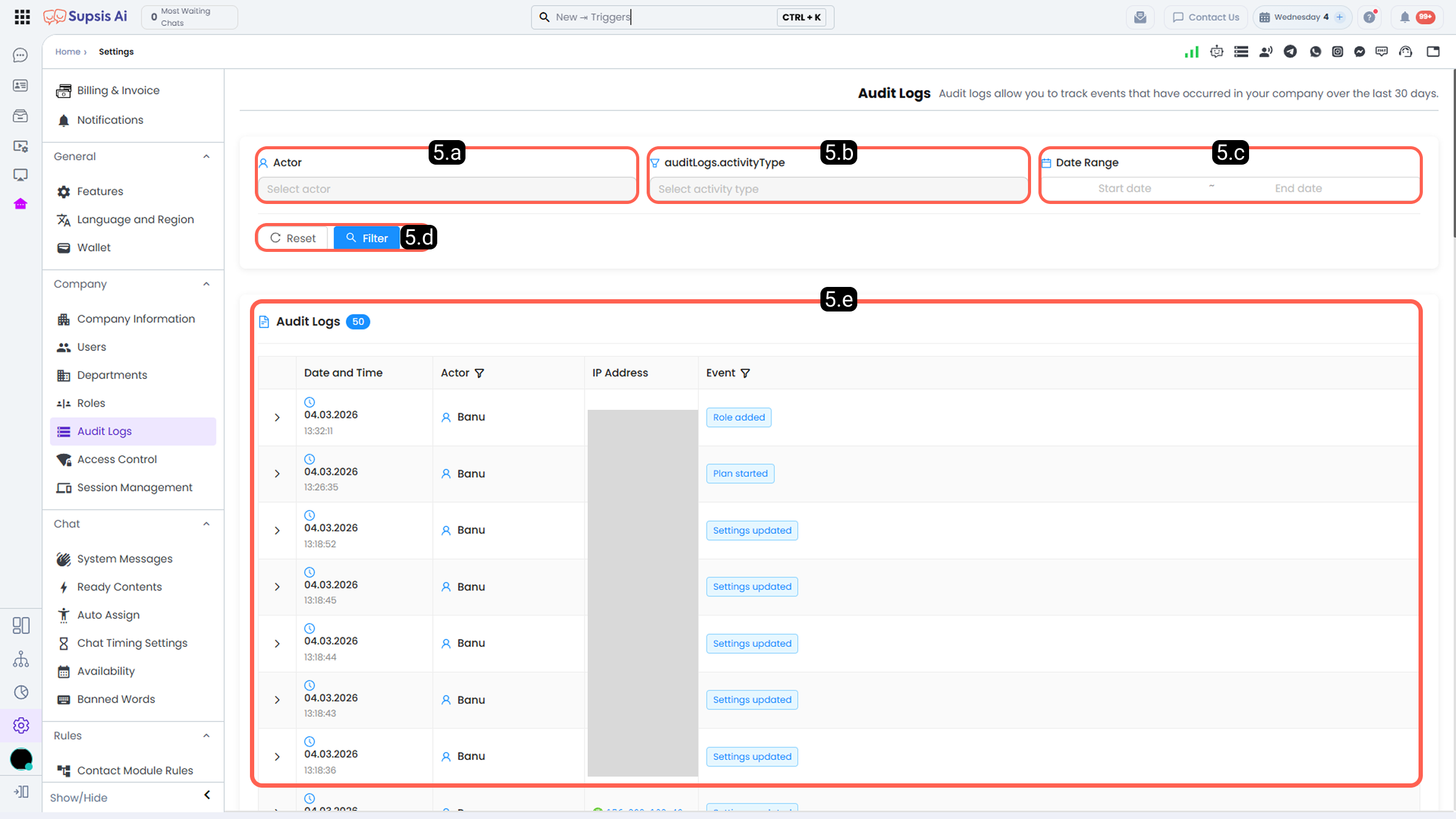
Task: Open the contacts card icon in left rail
Action: point(20,86)
